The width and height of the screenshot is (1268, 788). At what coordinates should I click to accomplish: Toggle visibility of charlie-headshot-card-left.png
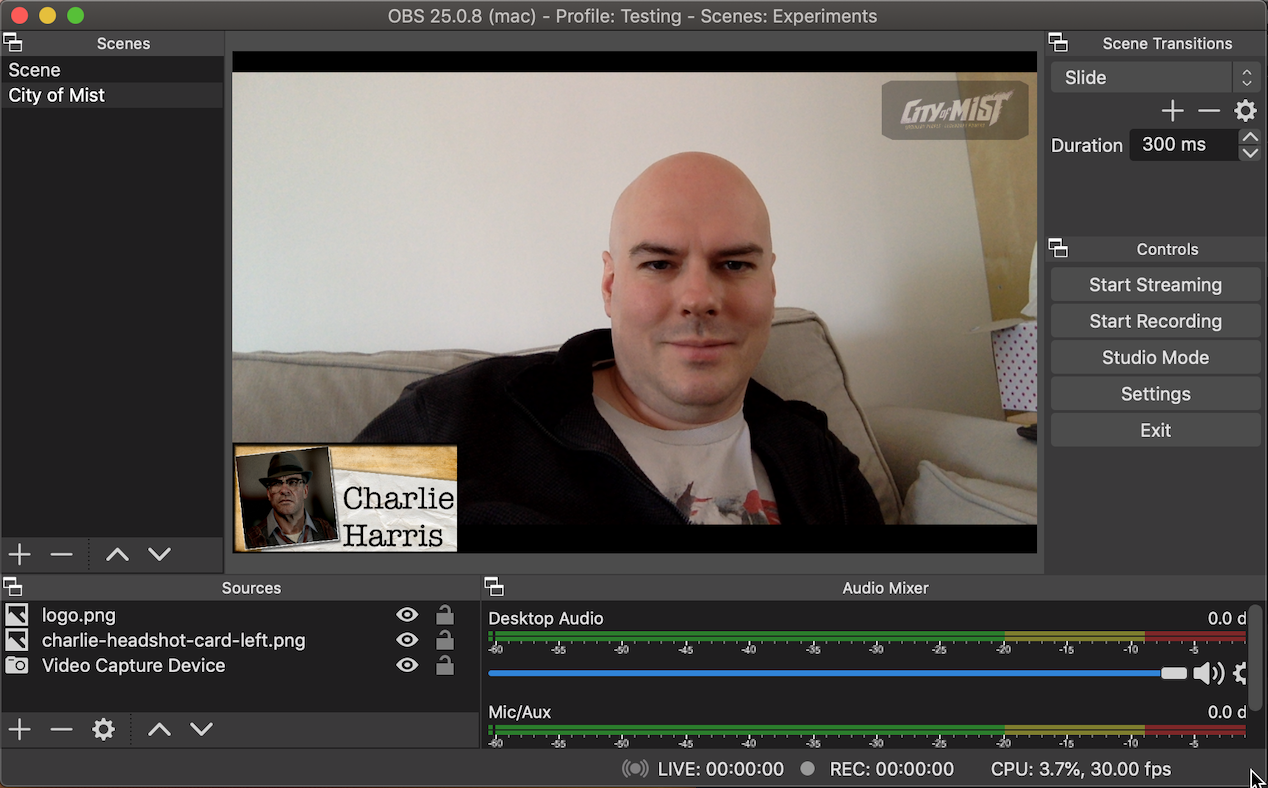coord(406,640)
